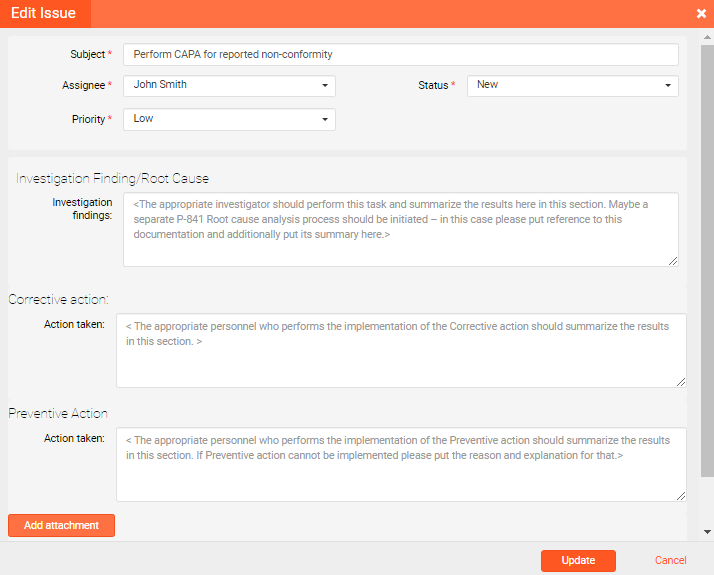Expand the Status dropdown set to New
This screenshot has width=714, height=575.
[x=572, y=85]
